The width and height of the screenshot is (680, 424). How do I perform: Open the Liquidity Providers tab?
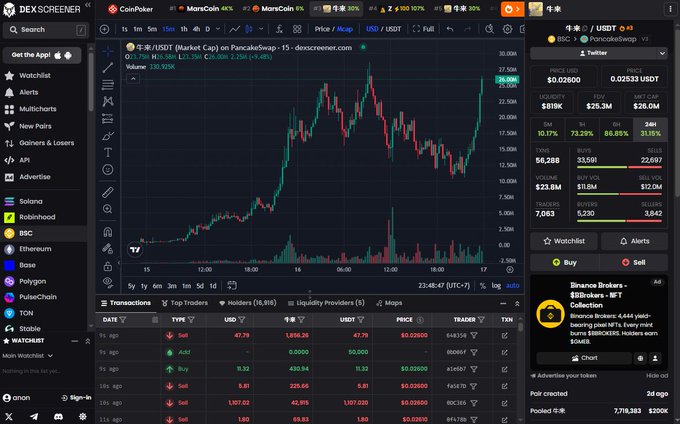click(x=326, y=303)
